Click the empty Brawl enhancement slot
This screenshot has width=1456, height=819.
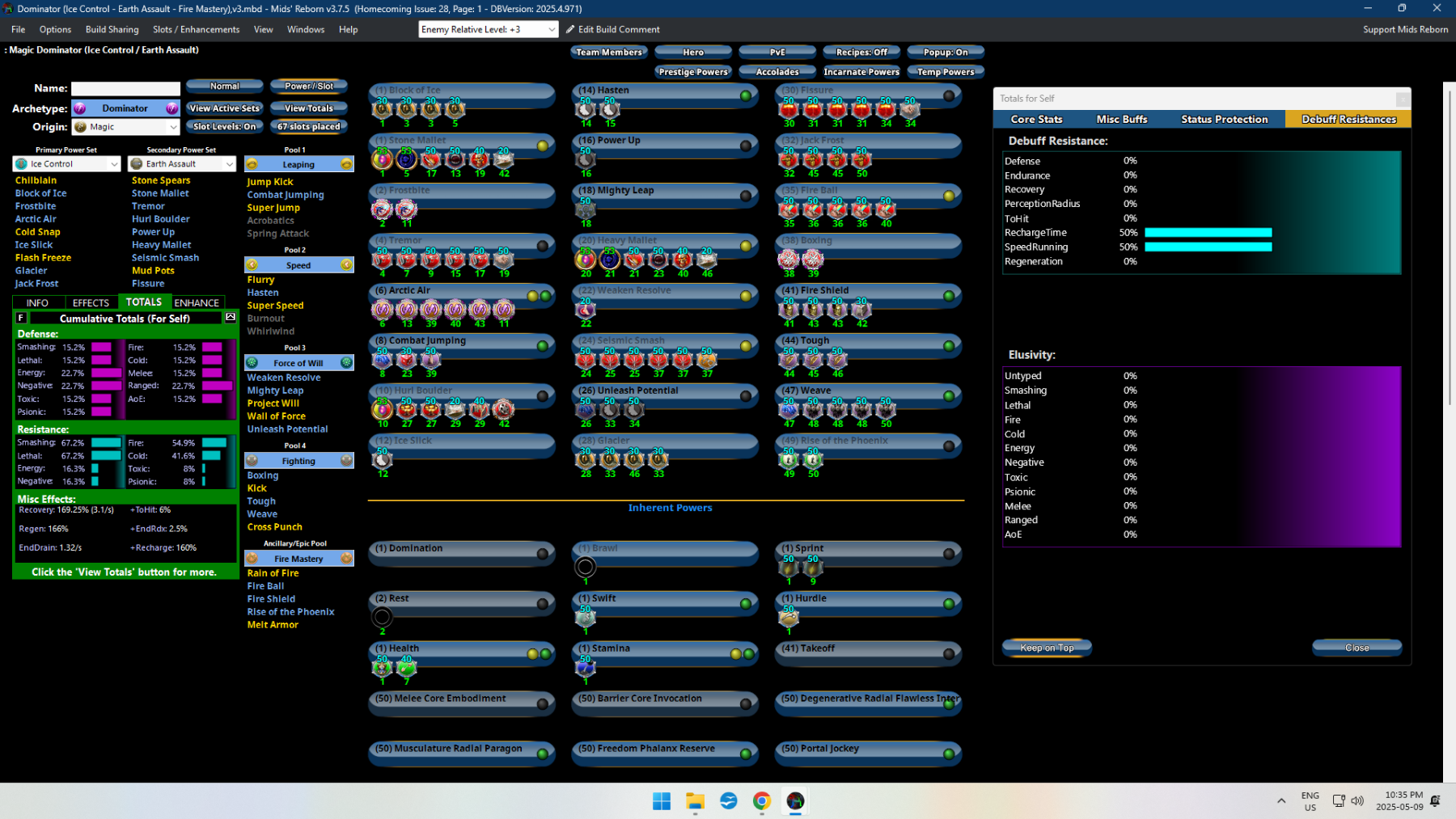point(586,568)
